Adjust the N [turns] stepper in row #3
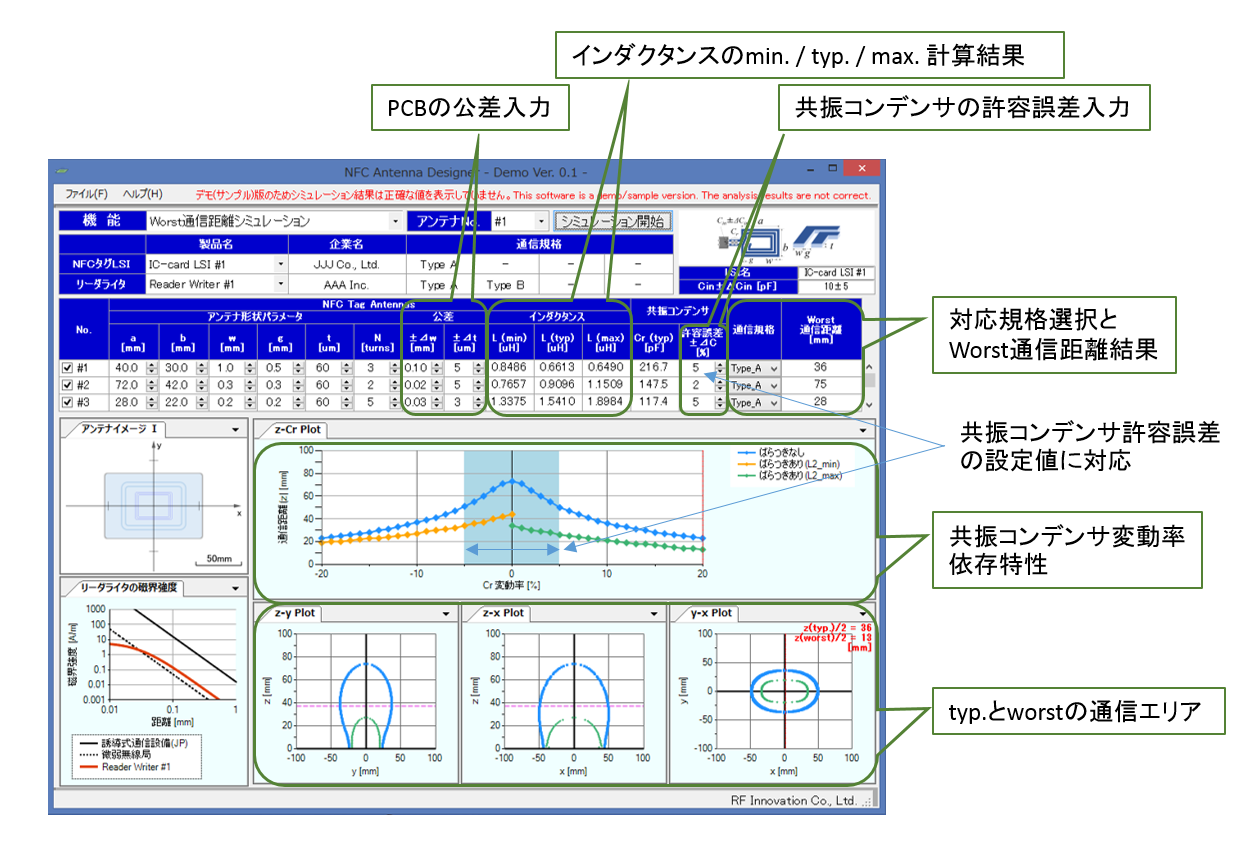 coord(395,402)
